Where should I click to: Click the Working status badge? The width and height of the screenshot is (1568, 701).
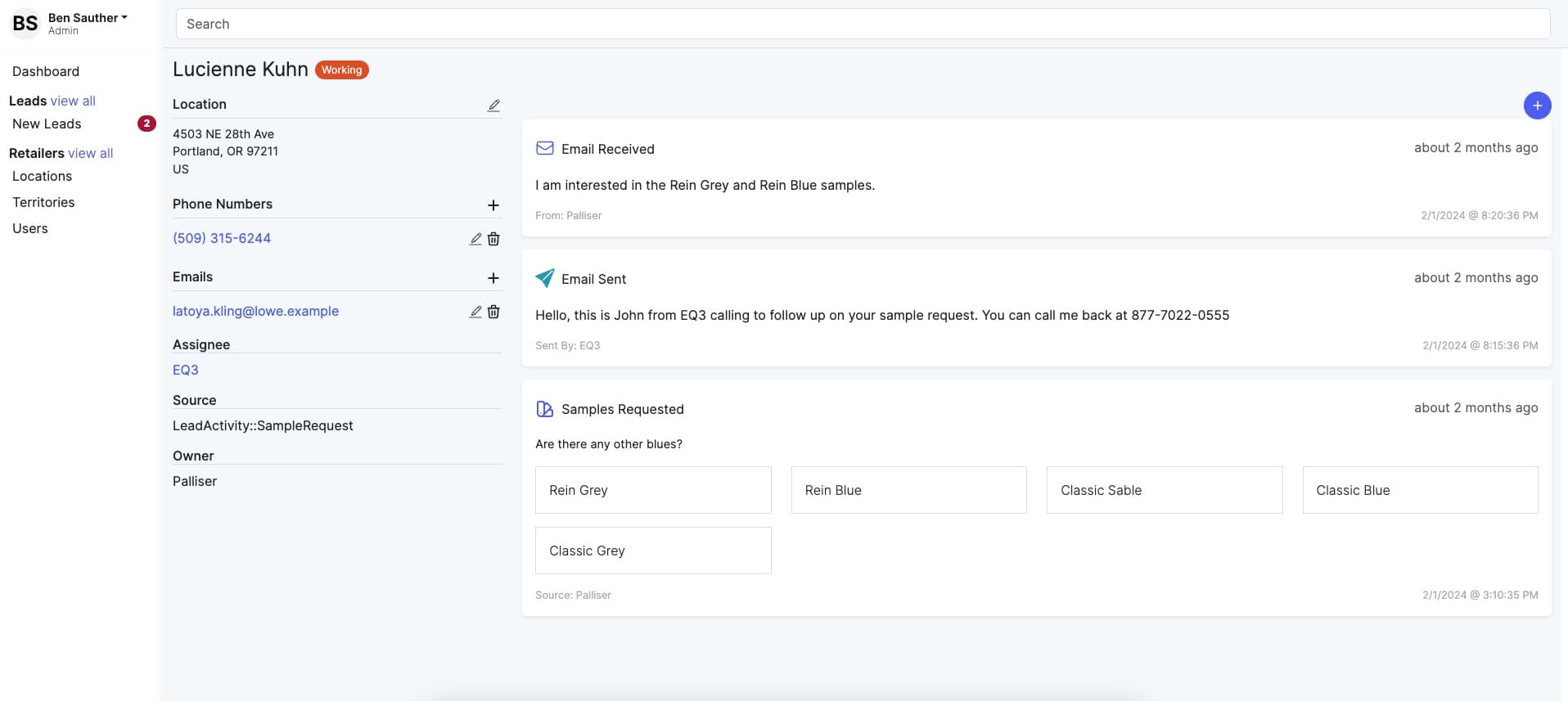341,70
